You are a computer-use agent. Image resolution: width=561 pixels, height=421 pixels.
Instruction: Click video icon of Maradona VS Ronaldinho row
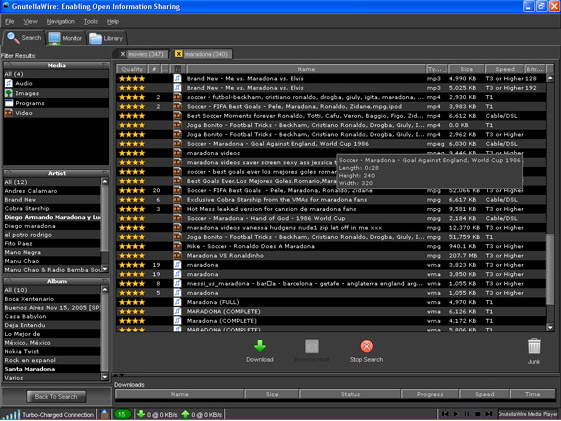coord(177,255)
